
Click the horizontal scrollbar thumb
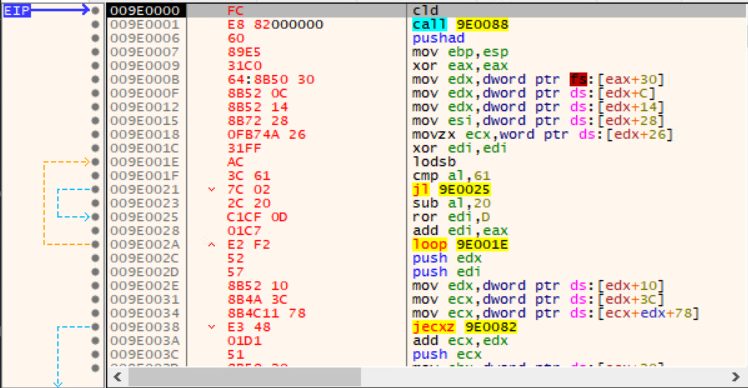[245, 377]
